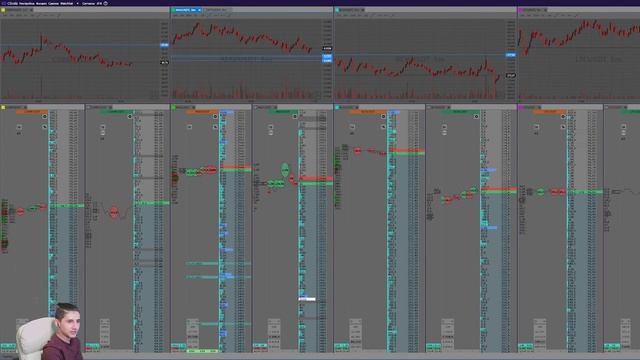Click the red best-ask row in green-linked order book
This screenshot has height=360, width=640.
tap(236, 167)
